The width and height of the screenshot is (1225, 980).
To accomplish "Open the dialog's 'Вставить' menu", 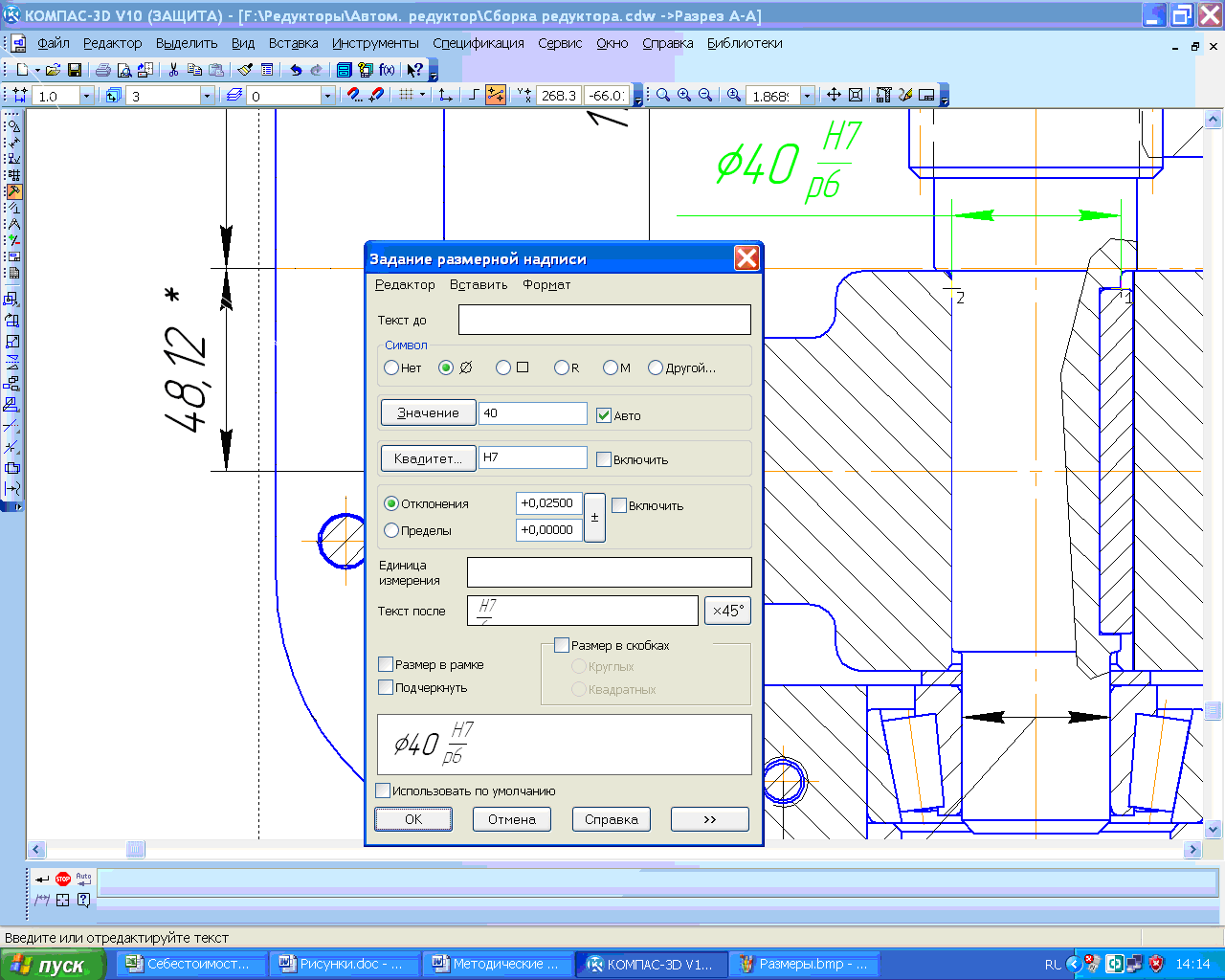I will pos(479,284).
